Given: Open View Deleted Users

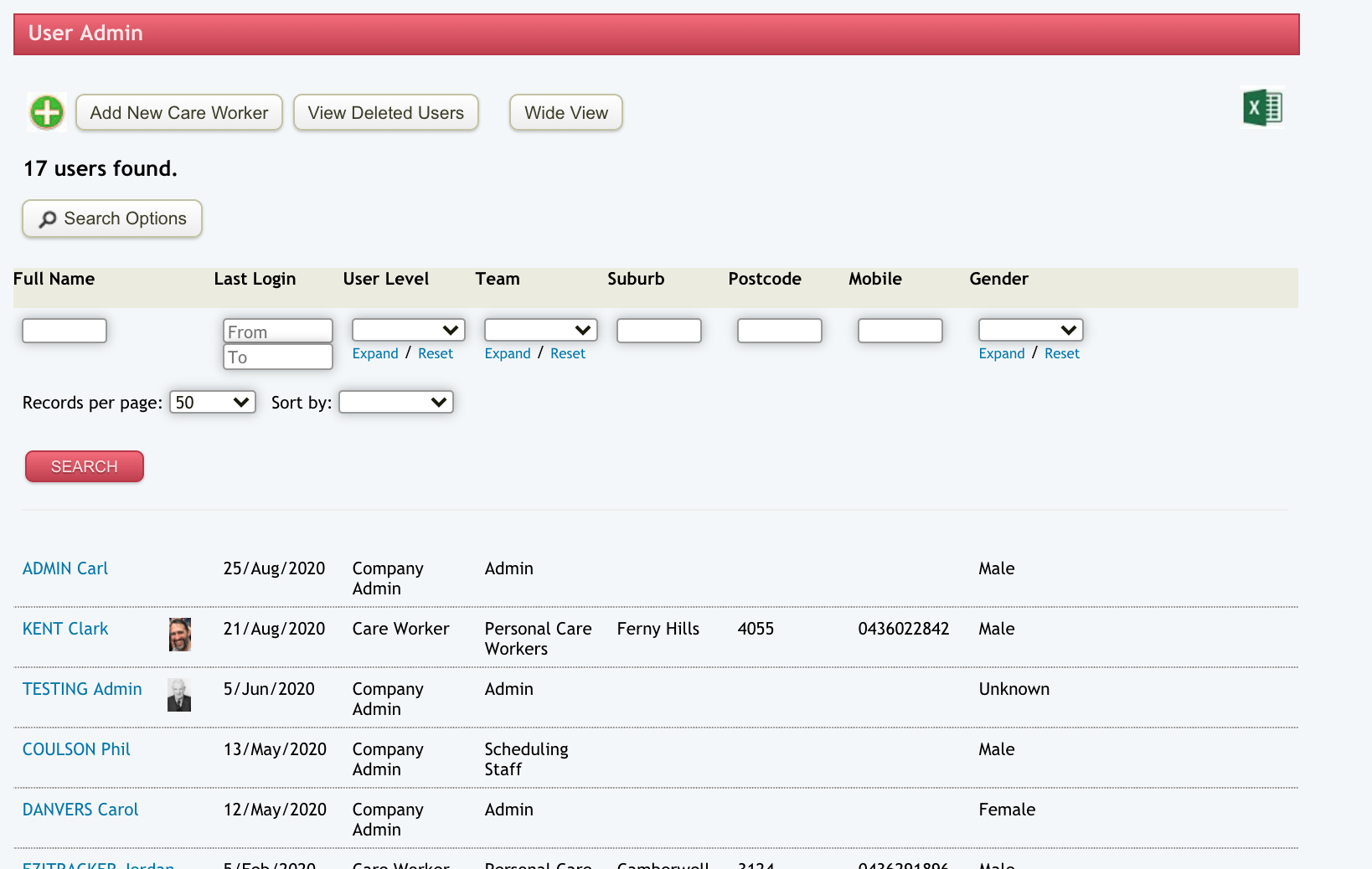Looking at the screenshot, I should (x=385, y=113).
